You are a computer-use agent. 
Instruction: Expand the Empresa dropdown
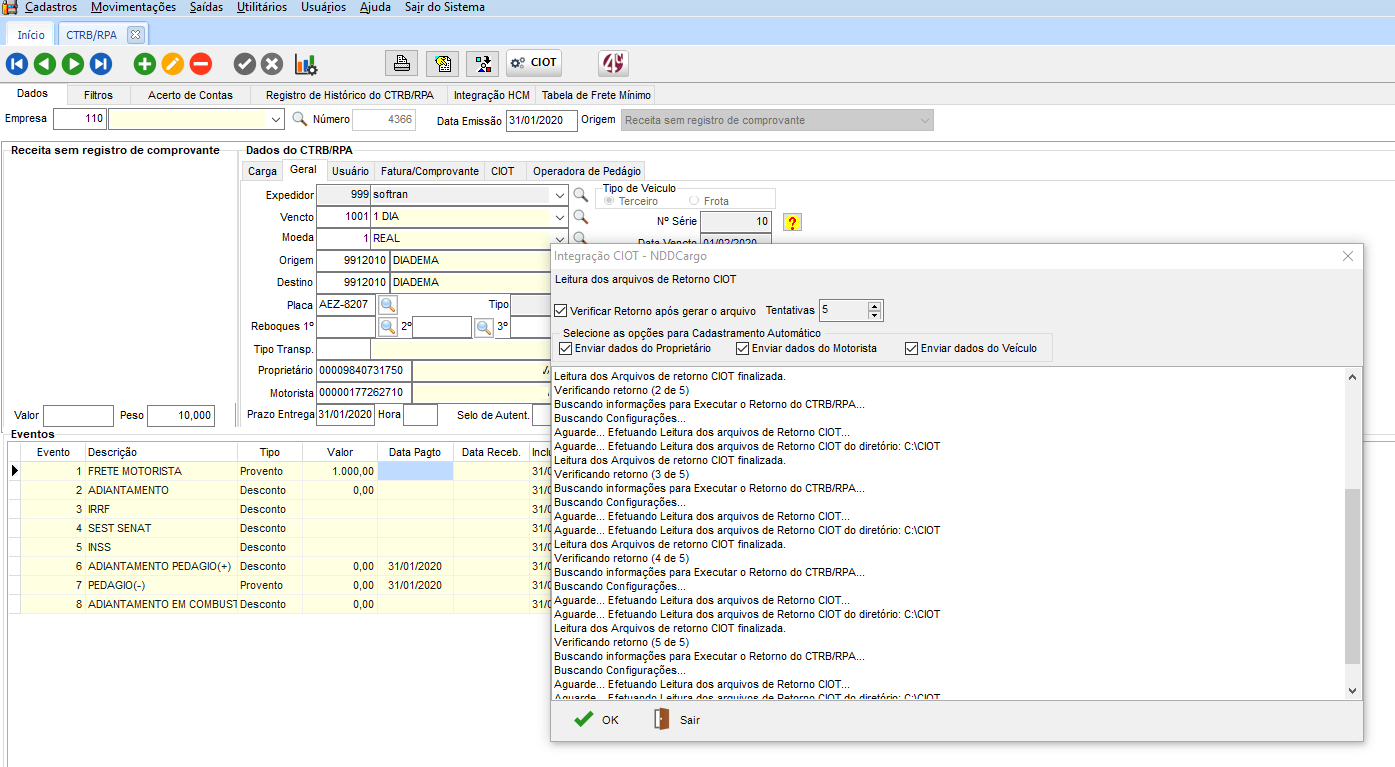(277, 120)
